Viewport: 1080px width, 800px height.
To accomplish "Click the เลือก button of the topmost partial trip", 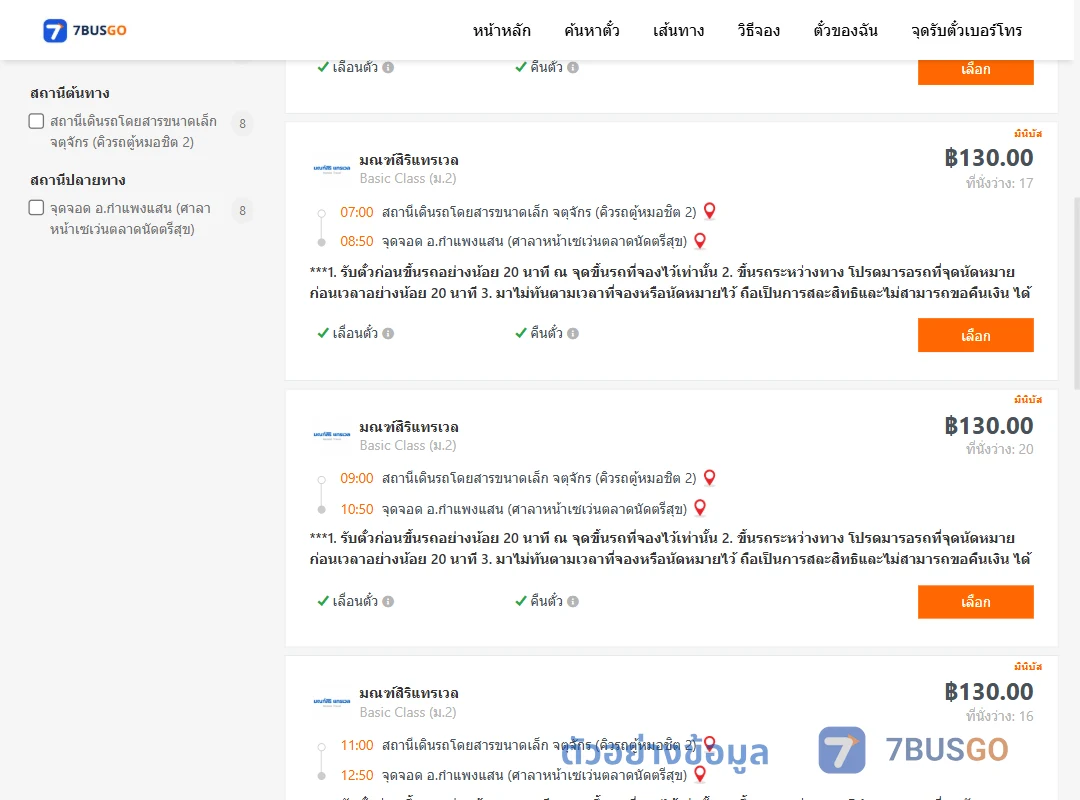I will coord(975,72).
